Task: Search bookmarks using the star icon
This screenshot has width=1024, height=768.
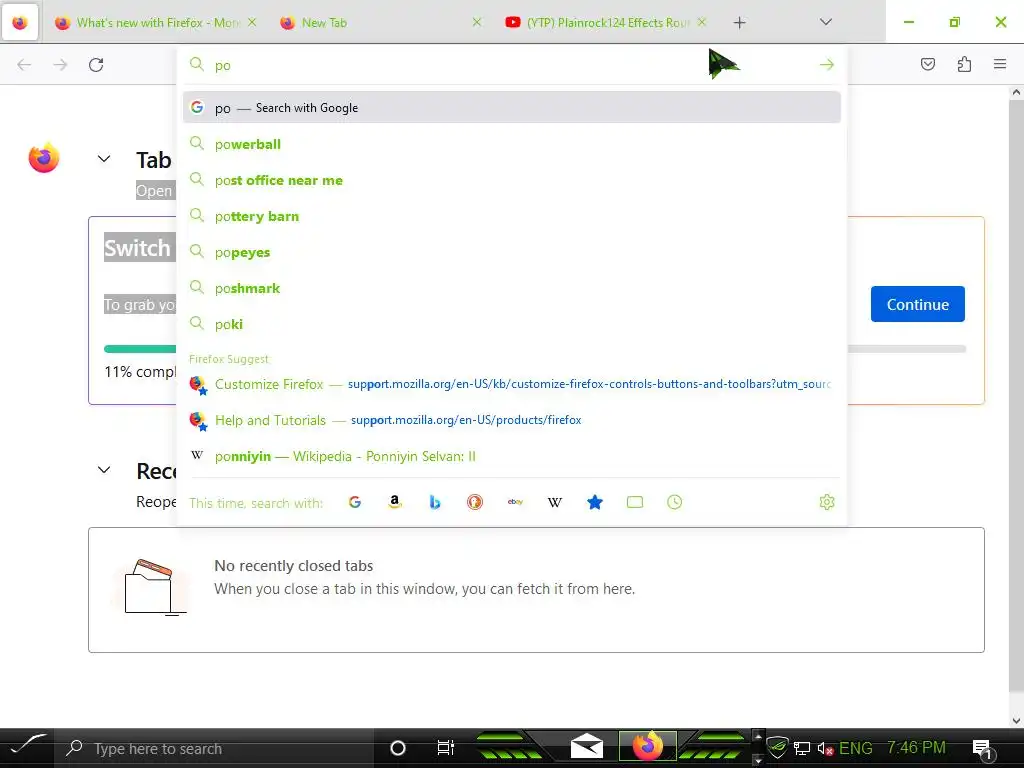Action: 595,502
